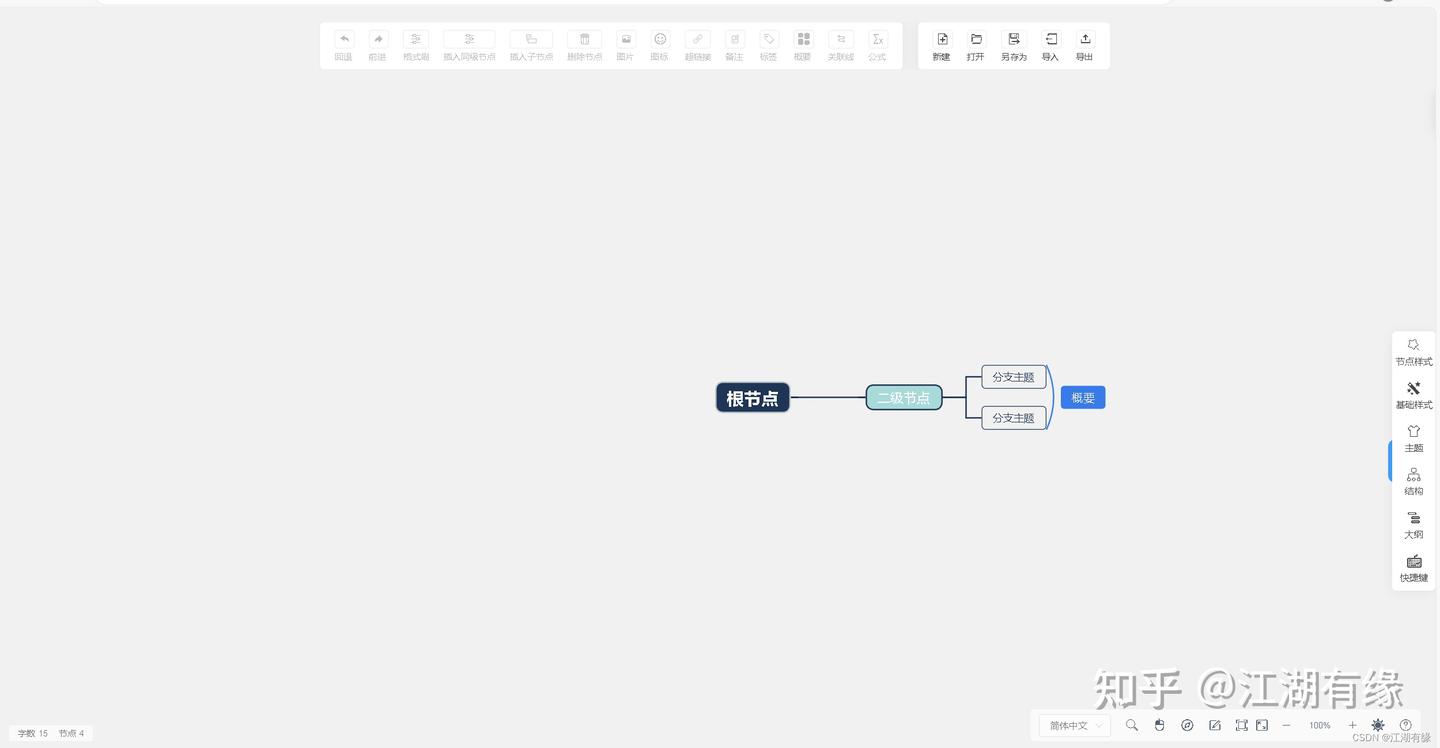
Task: Zoom in with the plus control
Action: click(1352, 725)
